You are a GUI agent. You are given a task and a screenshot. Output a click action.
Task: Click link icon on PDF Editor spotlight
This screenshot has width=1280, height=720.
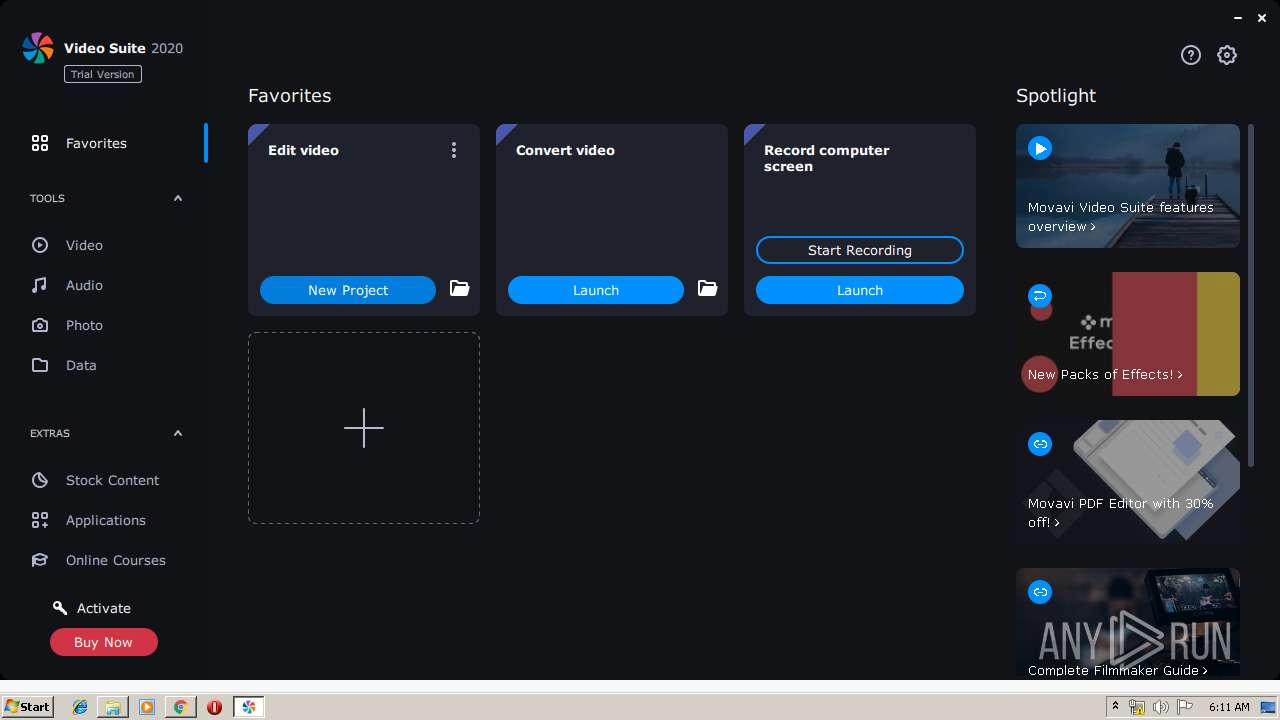point(1040,444)
